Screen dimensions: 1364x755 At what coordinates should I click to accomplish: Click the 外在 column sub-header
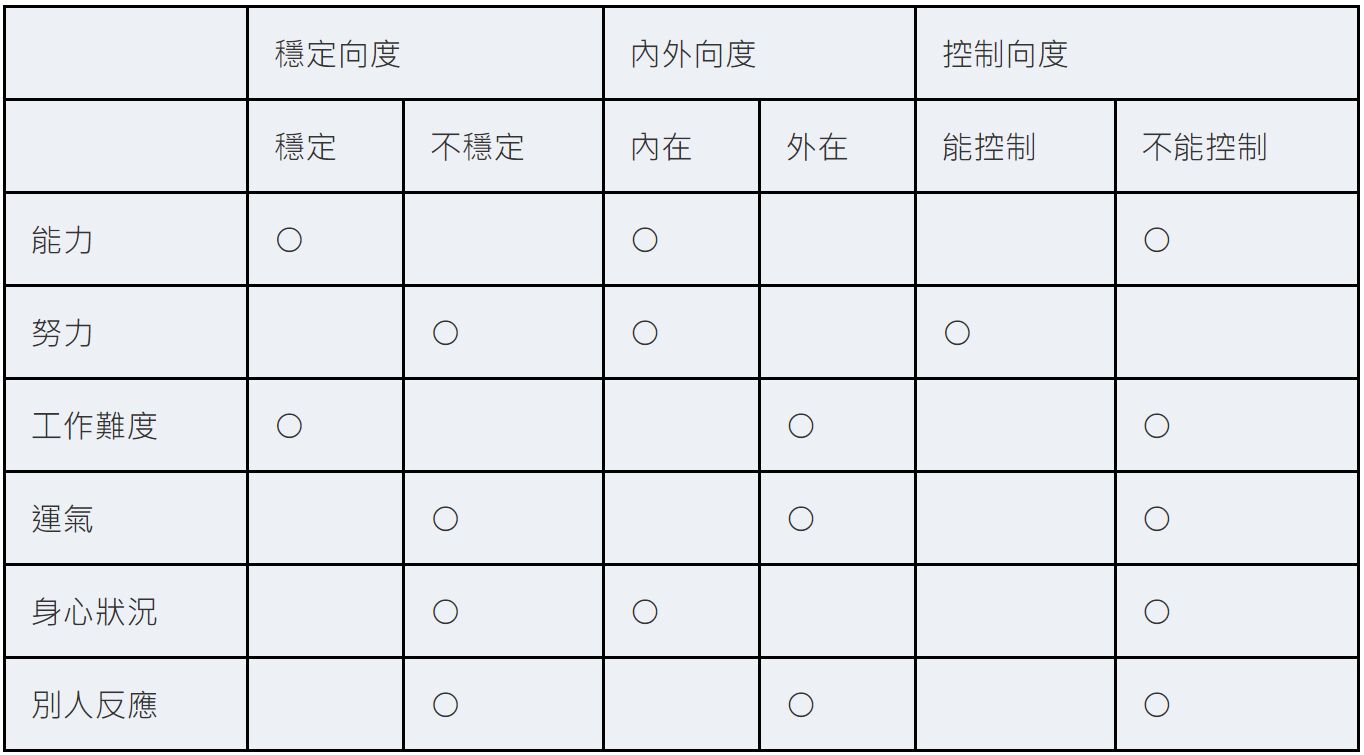(817, 148)
